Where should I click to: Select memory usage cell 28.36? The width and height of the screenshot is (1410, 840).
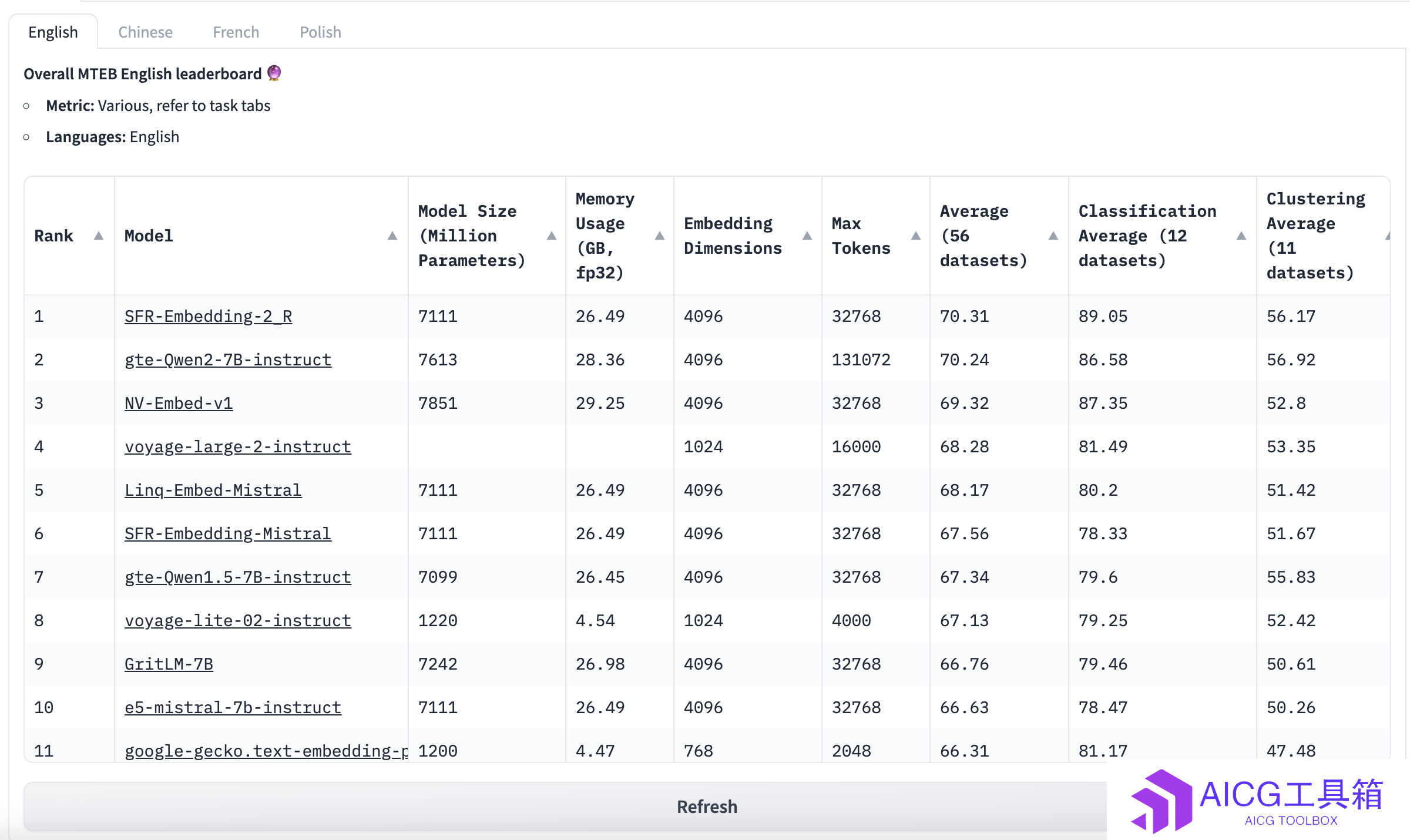[620, 359]
